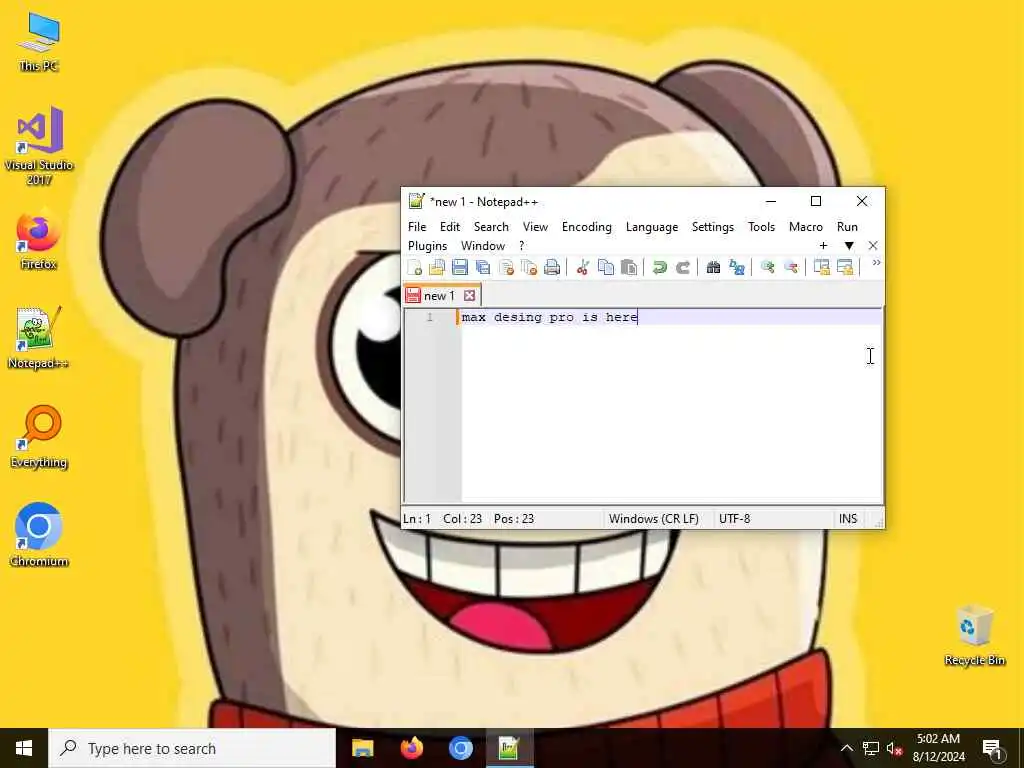Open the Window menu

[483, 246]
